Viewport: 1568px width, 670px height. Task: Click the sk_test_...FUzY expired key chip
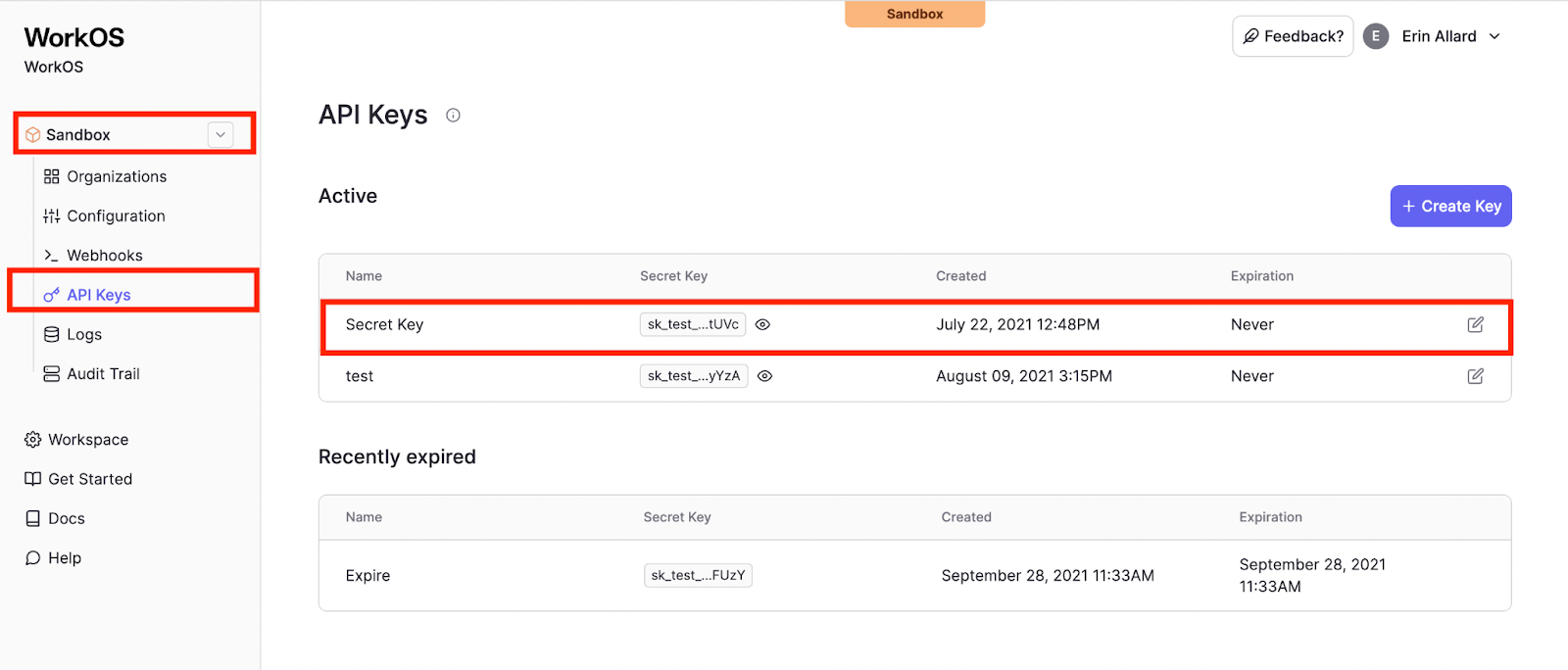698,576
